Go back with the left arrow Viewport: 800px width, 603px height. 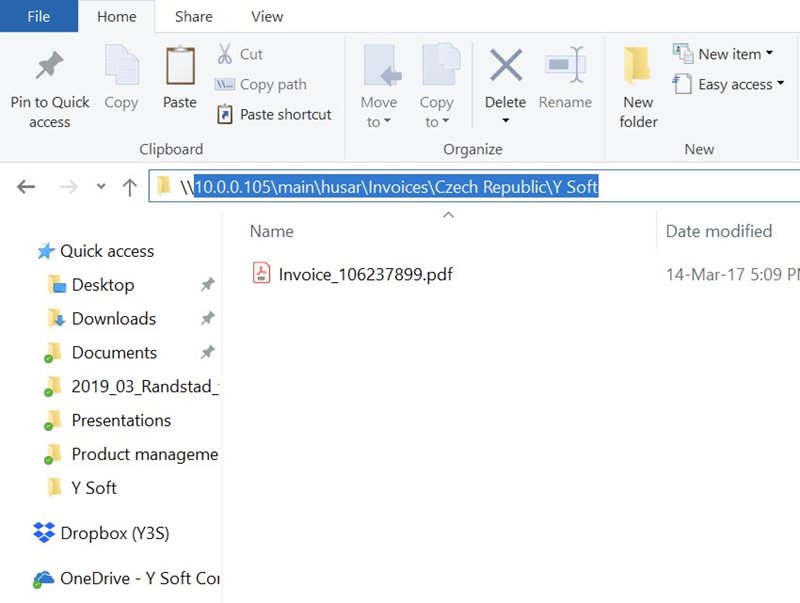26,187
